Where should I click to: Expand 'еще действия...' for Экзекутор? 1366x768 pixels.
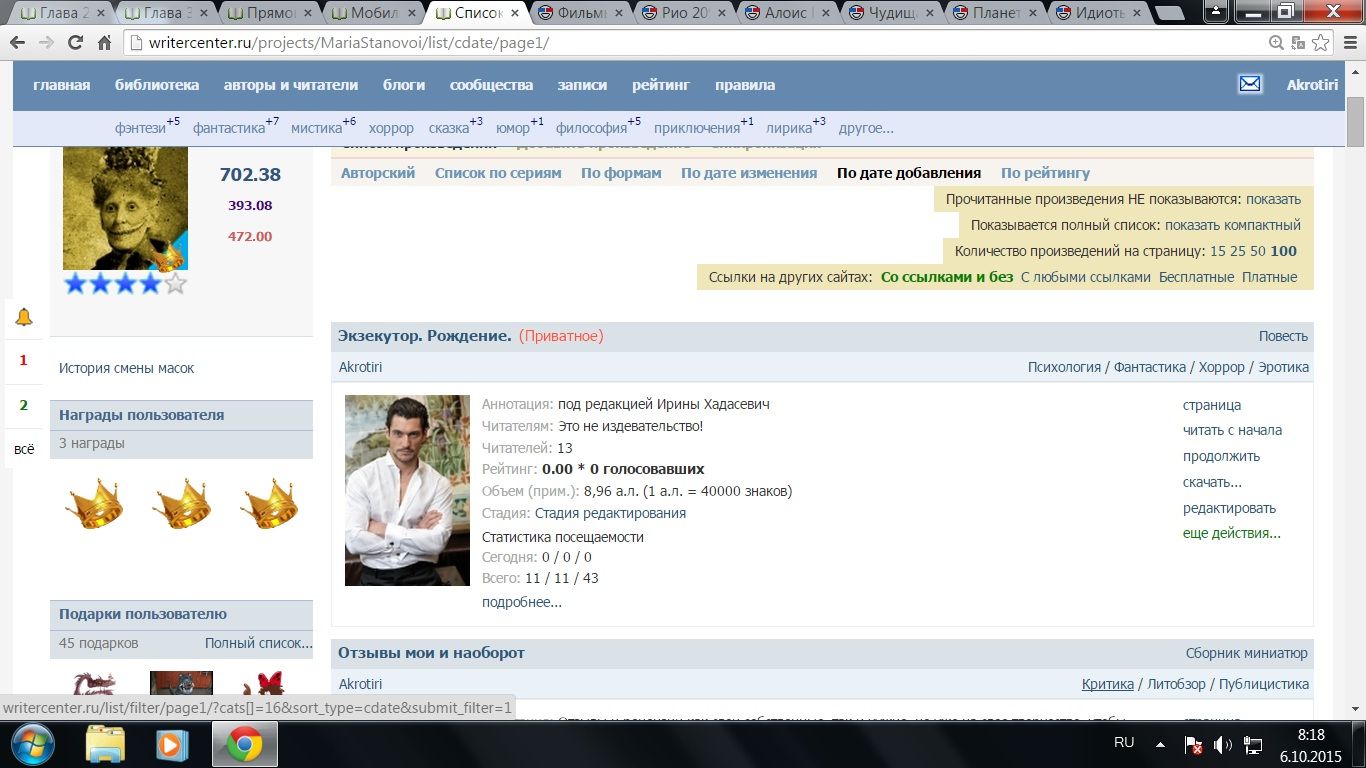click(1231, 533)
